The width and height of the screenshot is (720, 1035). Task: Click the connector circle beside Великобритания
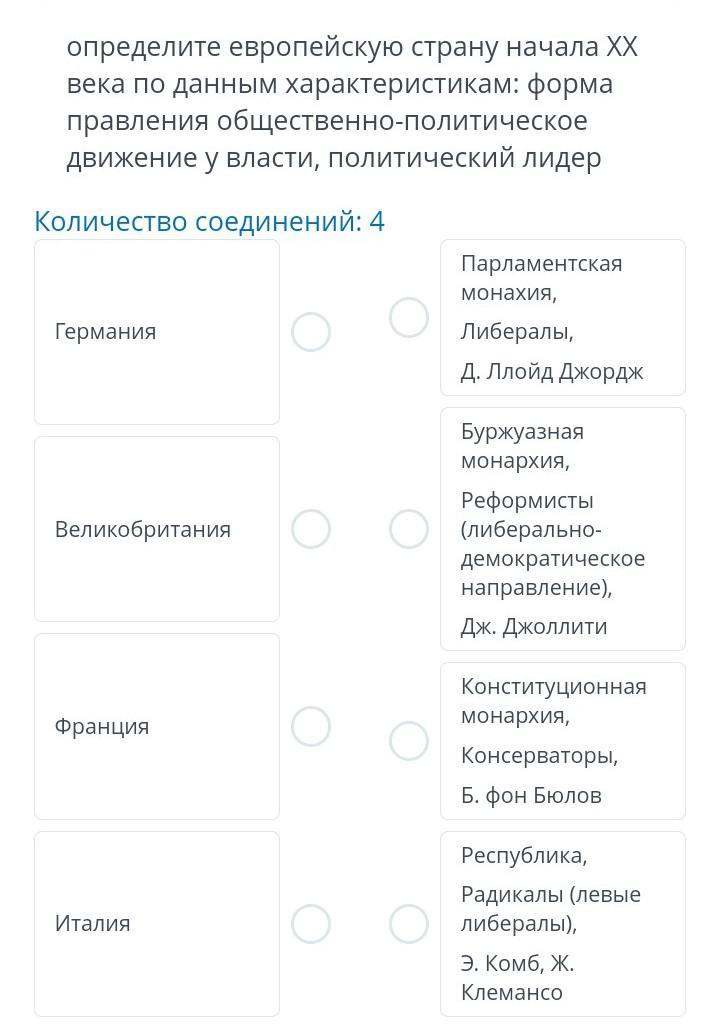[x=311, y=529]
